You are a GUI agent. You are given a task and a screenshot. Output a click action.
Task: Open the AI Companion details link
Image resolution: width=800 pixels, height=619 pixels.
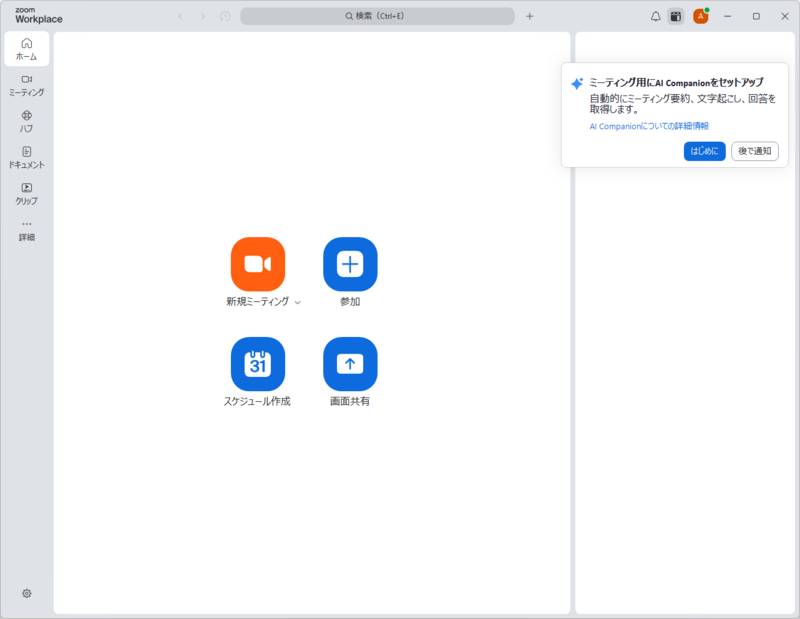click(x=648, y=126)
